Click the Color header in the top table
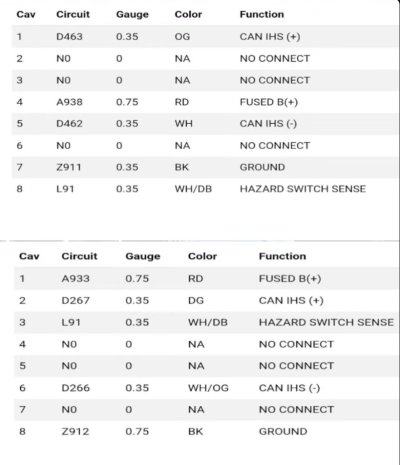 [x=188, y=14]
